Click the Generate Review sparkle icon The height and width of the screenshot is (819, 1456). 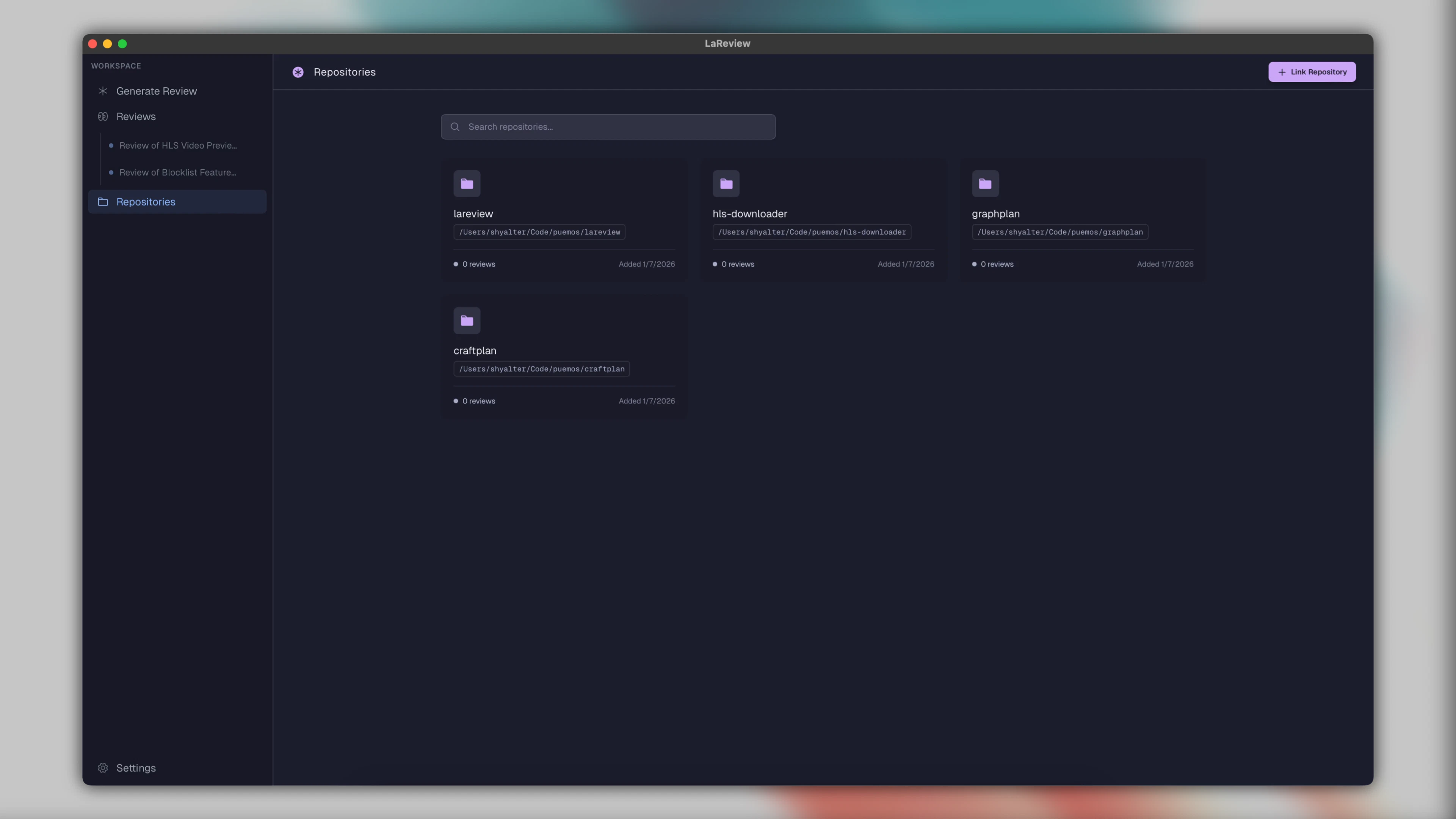(x=103, y=91)
